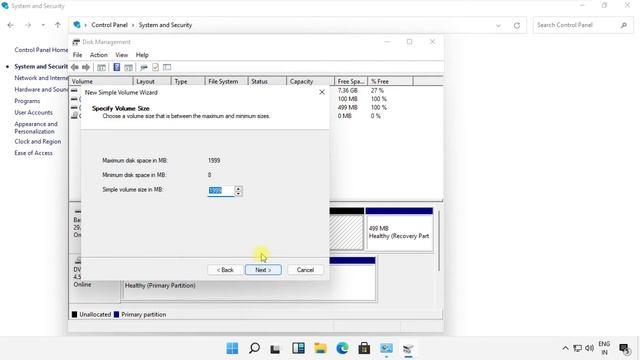This screenshot has width=640, height=360.
Task: Click the Control Panel Forward navigation arrow
Action: pyautogui.click(x=28, y=25)
